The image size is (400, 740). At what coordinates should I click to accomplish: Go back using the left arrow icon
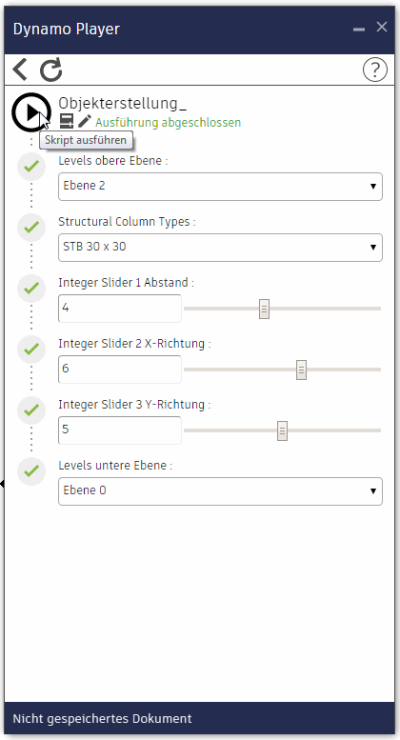pyautogui.click(x=20, y=69)
